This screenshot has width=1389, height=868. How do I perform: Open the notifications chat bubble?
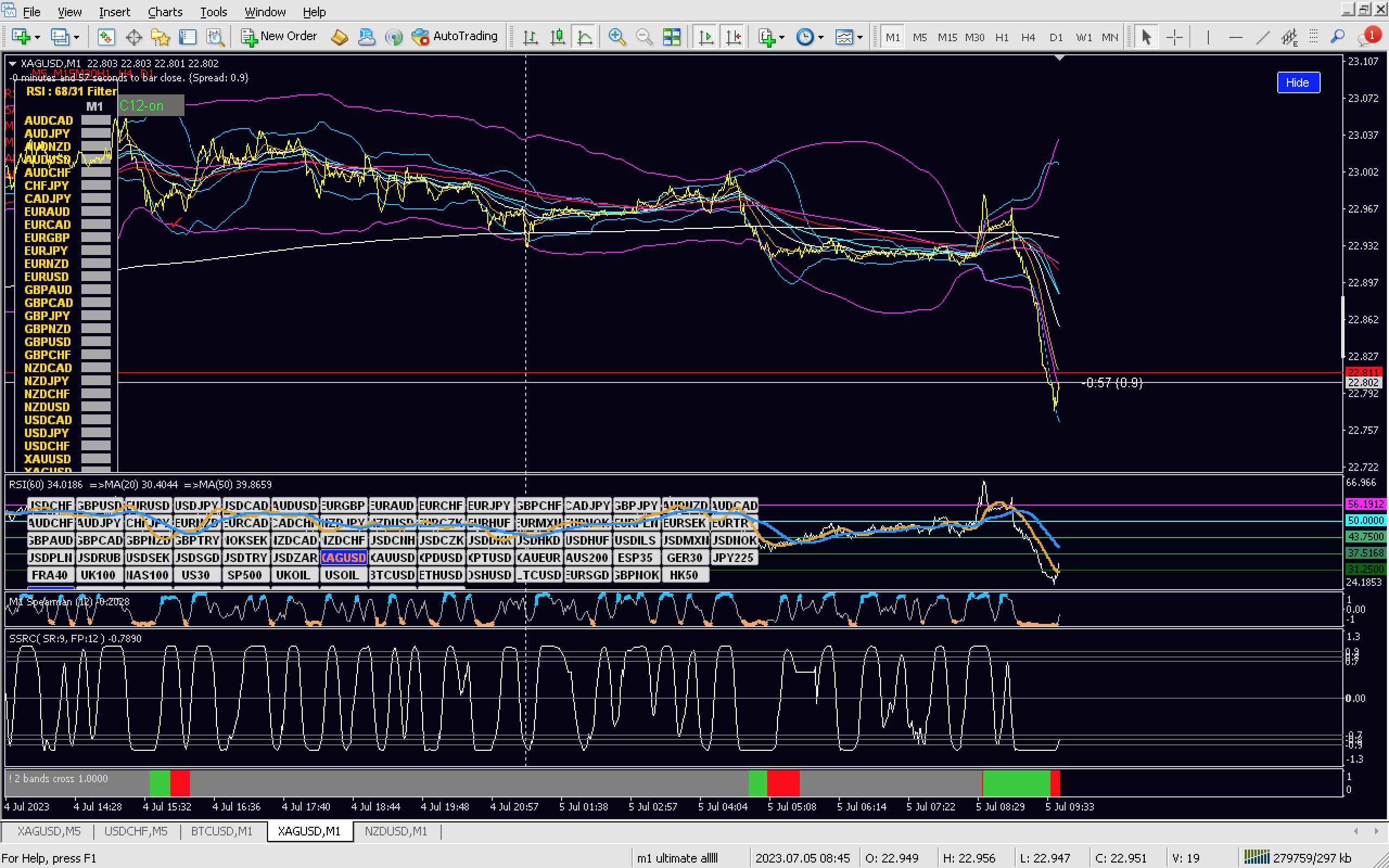point(1367,37)
